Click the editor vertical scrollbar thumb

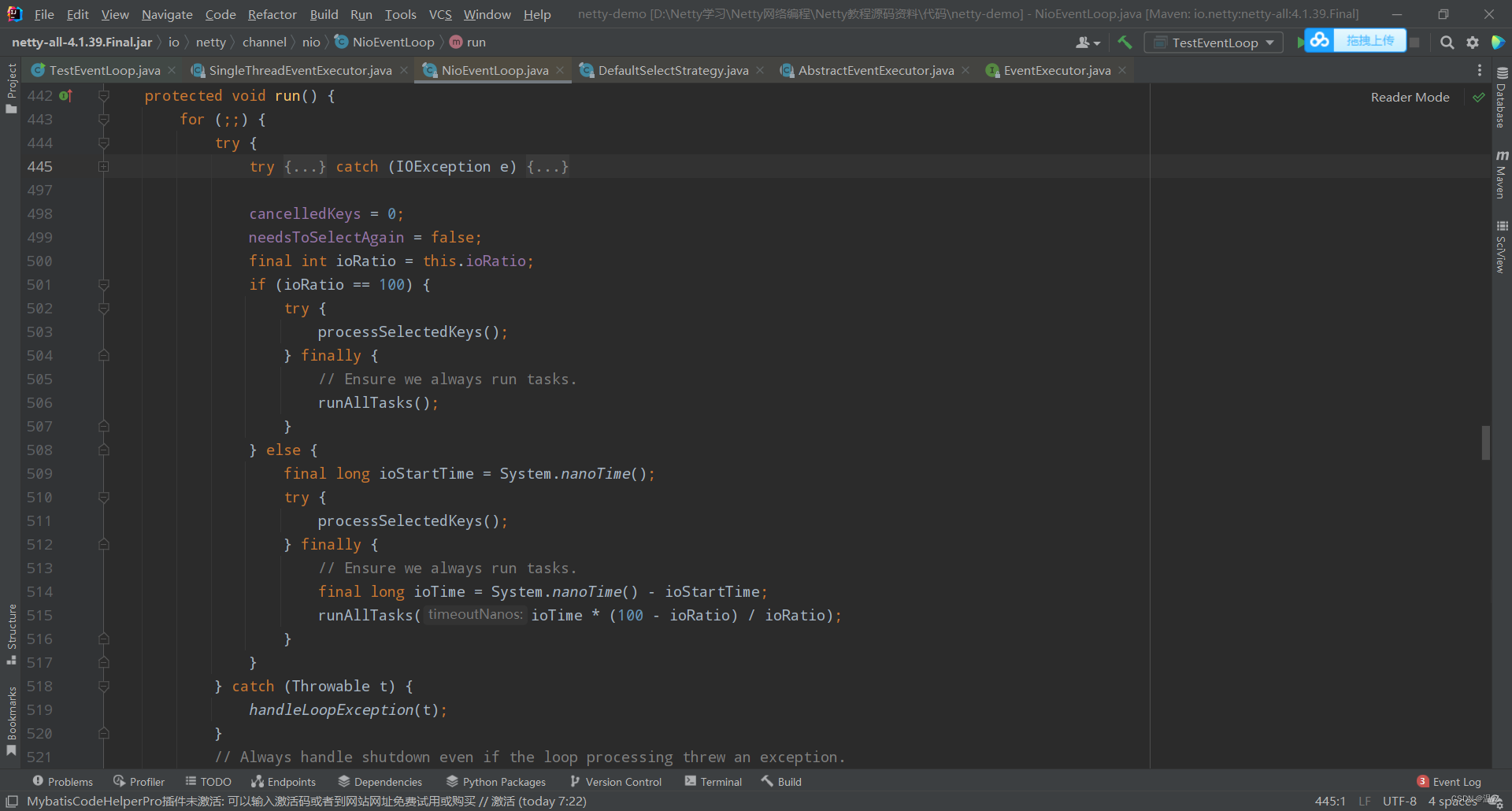click(x=1486, y=443)
